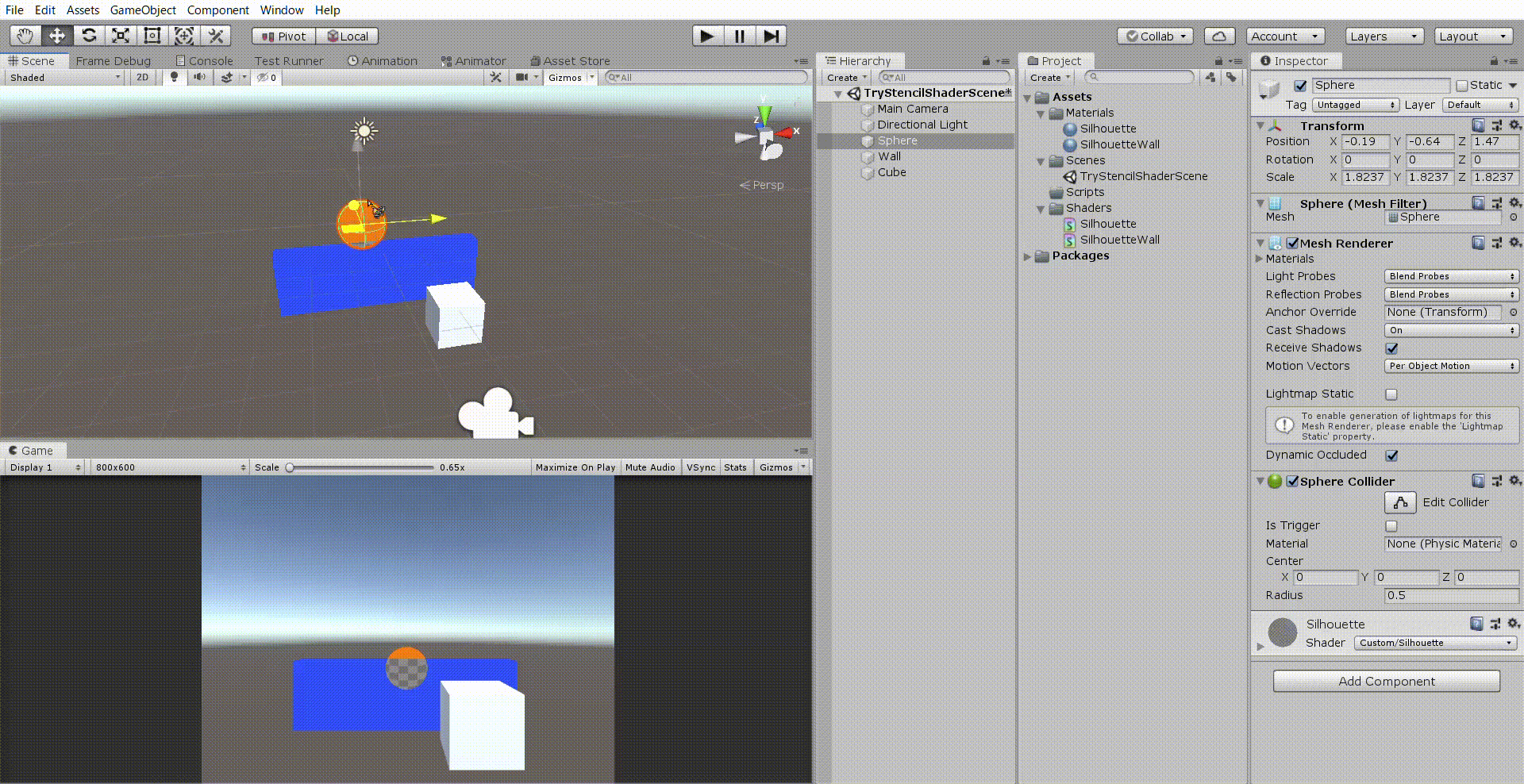The height and width of the screenshot is (784, 1524).
Task: Toggle 2D scene view mode
Action: click(143, 77)
